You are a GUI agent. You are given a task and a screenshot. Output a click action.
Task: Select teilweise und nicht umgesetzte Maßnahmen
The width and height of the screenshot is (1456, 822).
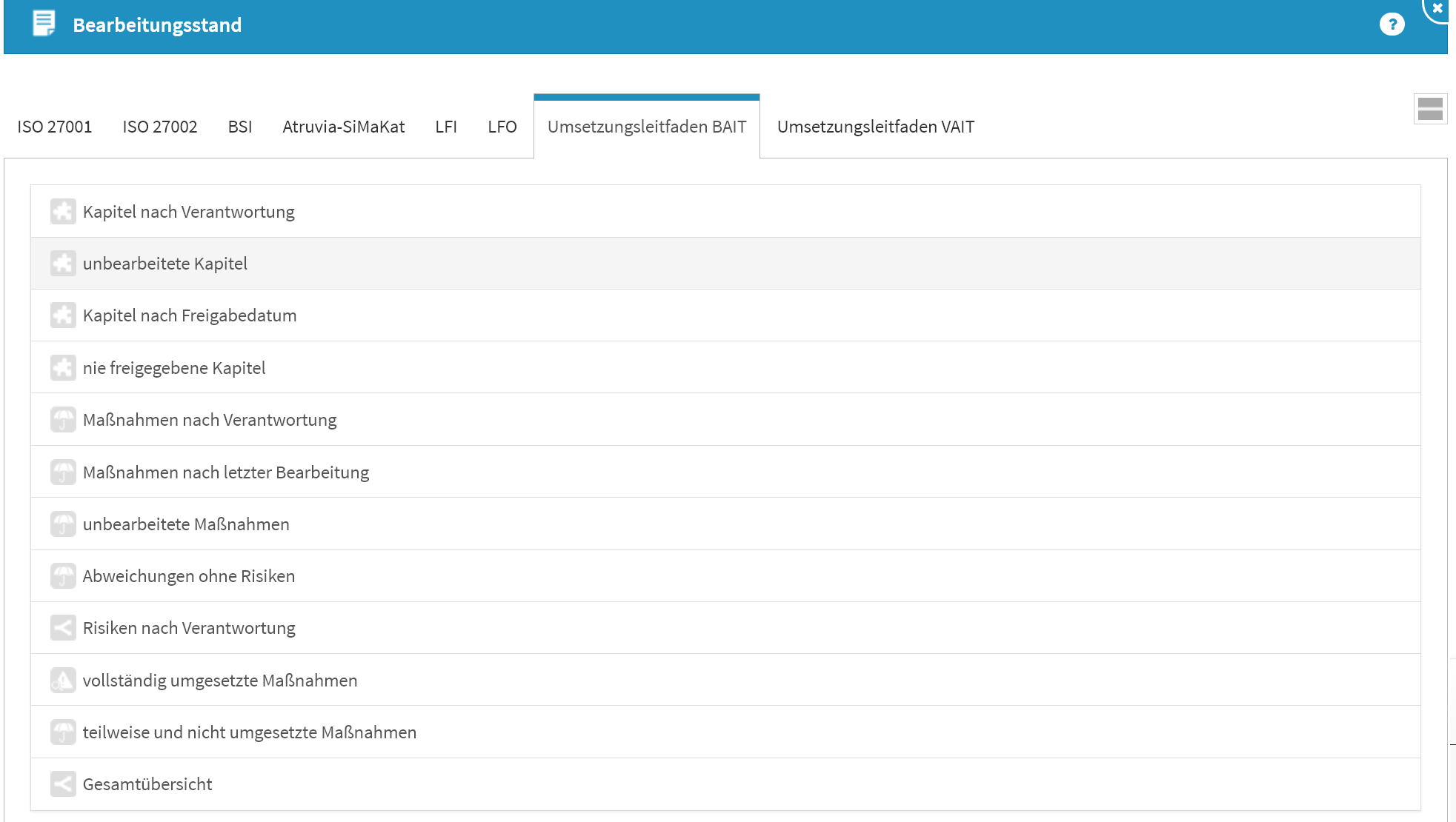pos(250,732)
